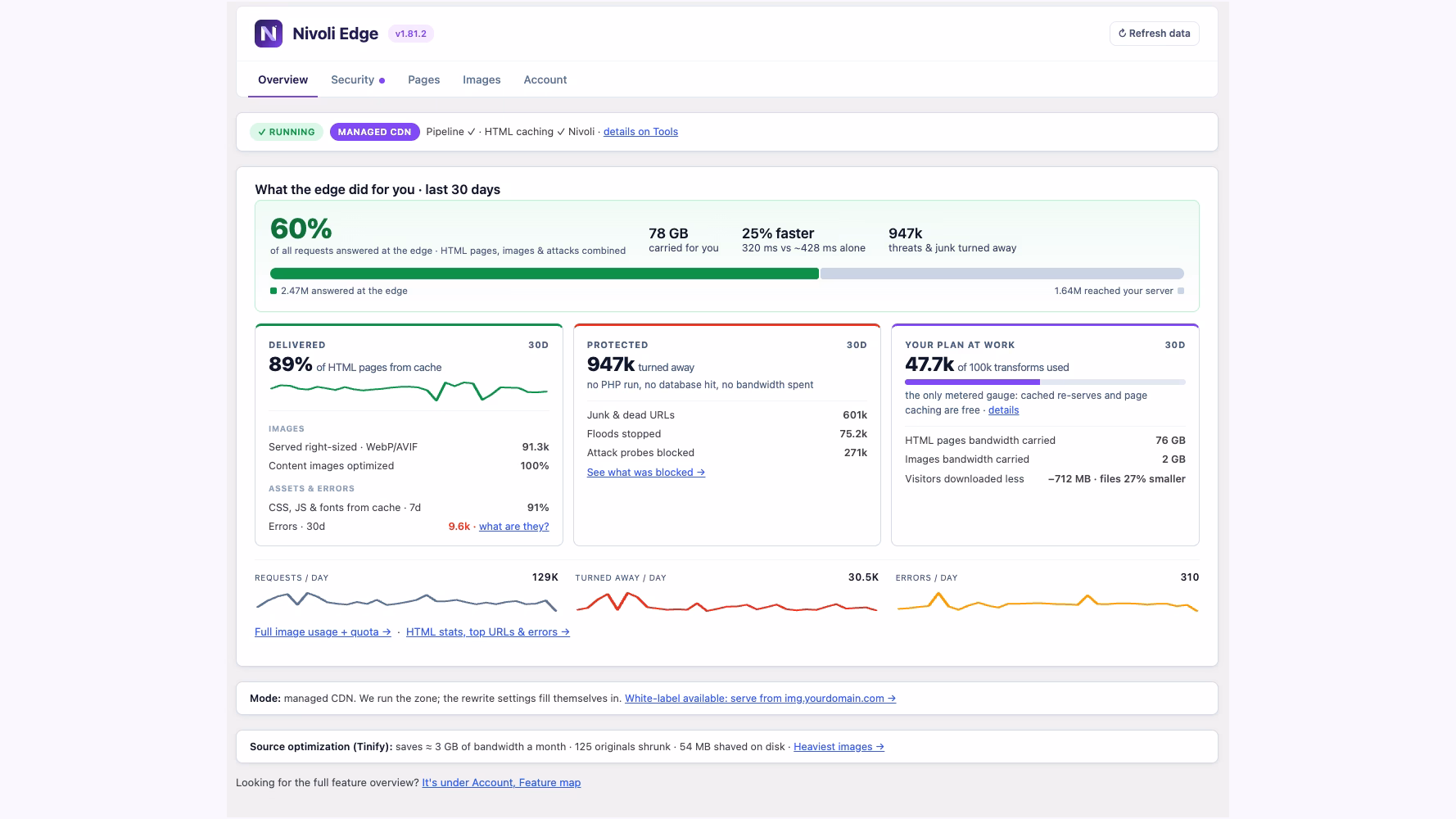Image resolution: width=1456 pixels, height=819 pixels.
Task: Click the v1.81.2 version badge
Action: 410,34
